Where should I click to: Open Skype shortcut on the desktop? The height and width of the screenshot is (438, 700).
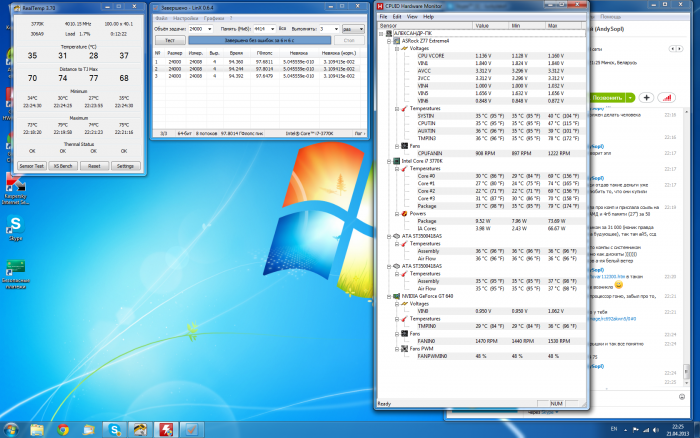click(15, 228)
